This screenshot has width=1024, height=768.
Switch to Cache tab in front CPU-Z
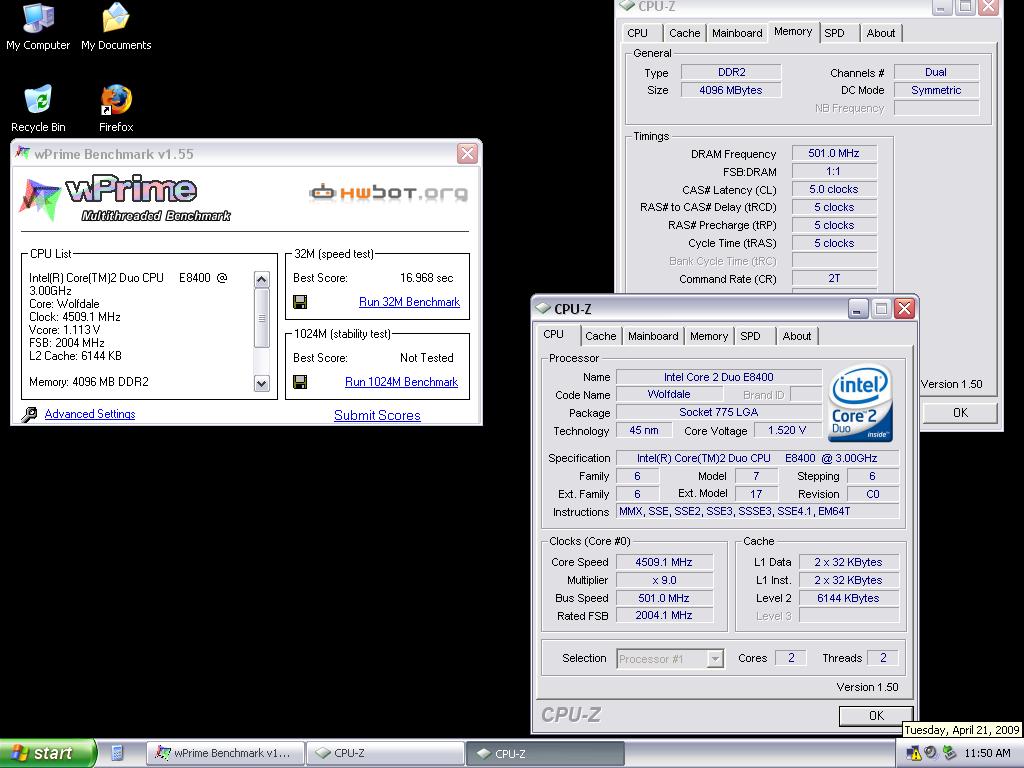(601, 336)
